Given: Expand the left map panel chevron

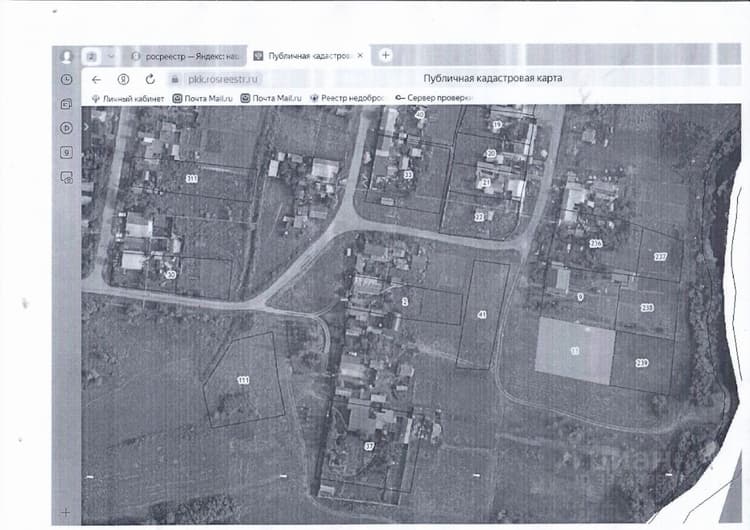Looking at the screenshot, I should 86,127.
